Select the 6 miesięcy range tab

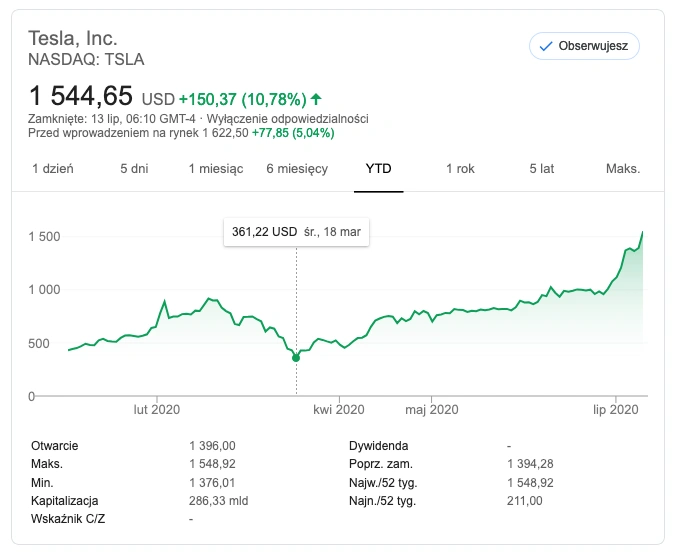297,169
